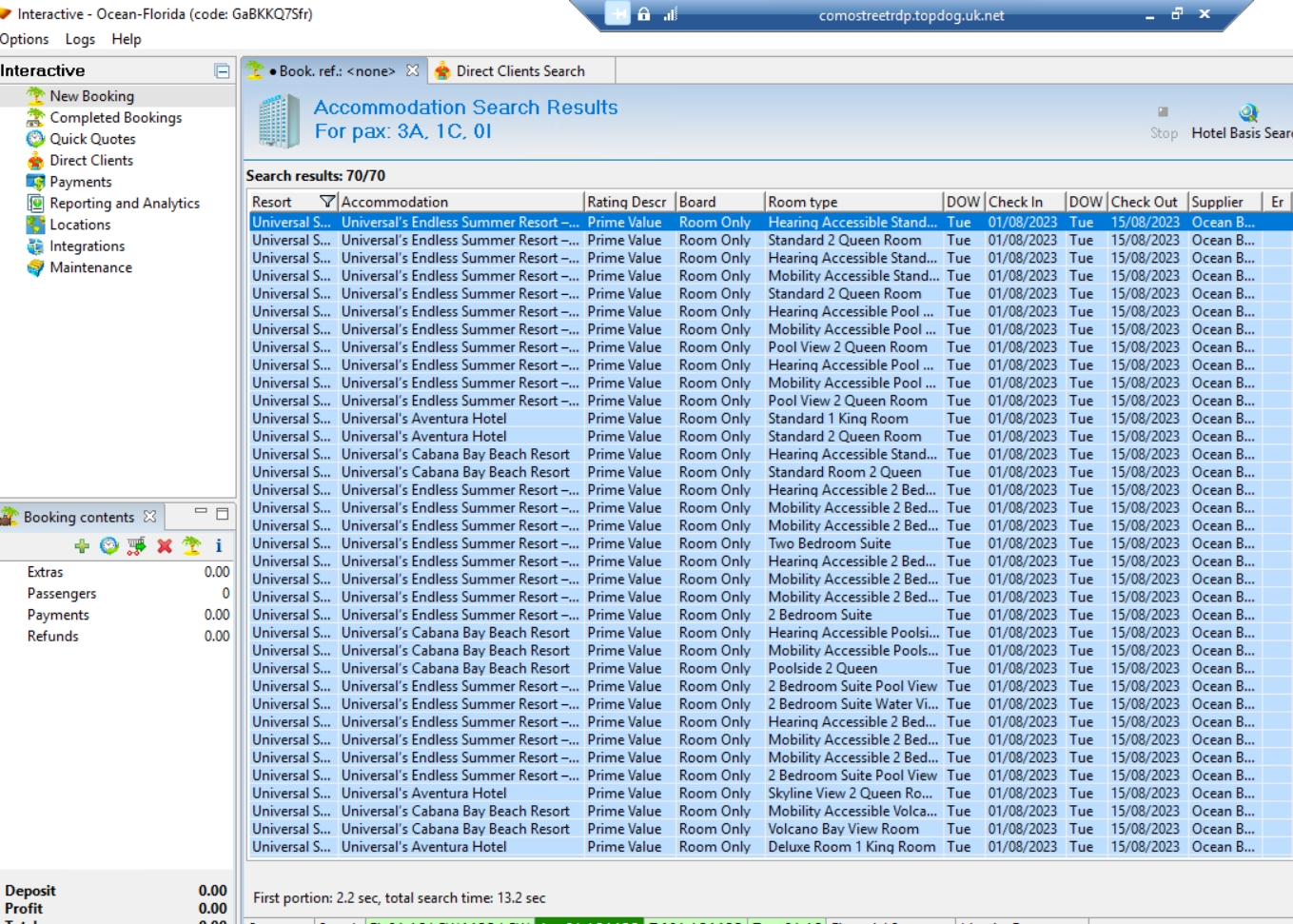Open Completed Bookings from the sidebar
The image size is (1293, 924).
tap(115, 117)
